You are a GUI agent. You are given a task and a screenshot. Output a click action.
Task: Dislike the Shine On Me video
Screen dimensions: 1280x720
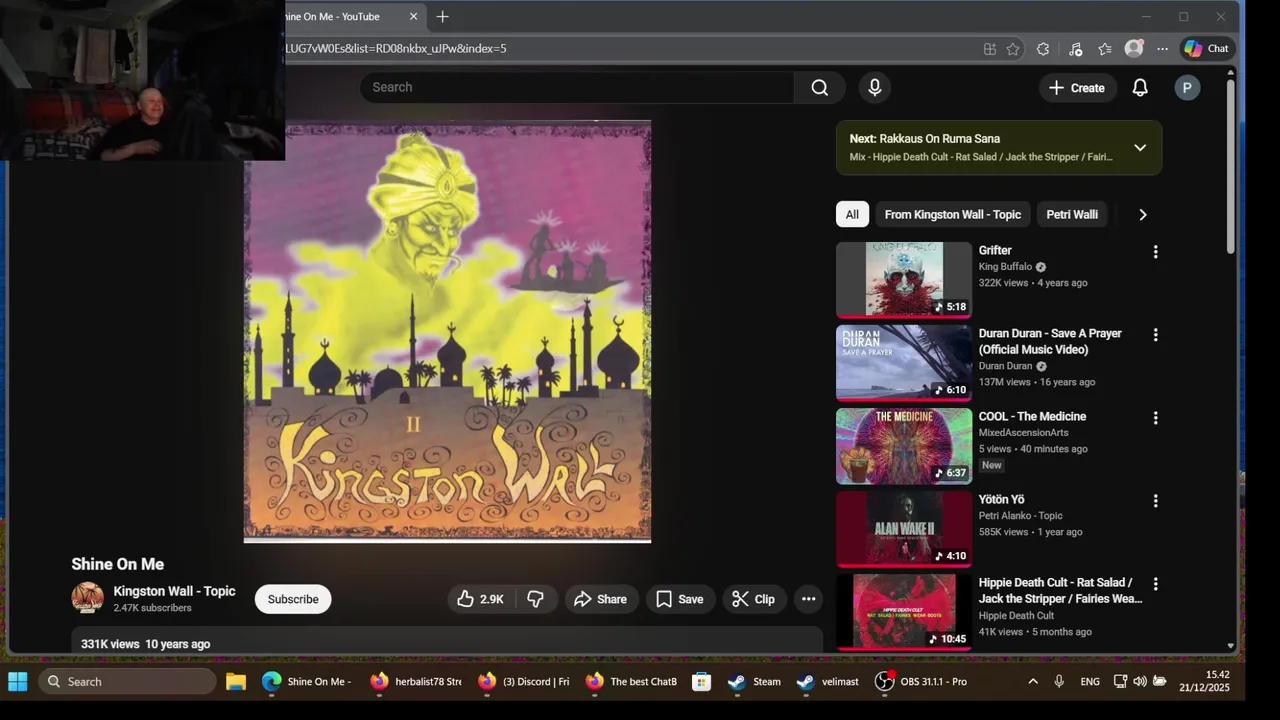pos(536,599)
